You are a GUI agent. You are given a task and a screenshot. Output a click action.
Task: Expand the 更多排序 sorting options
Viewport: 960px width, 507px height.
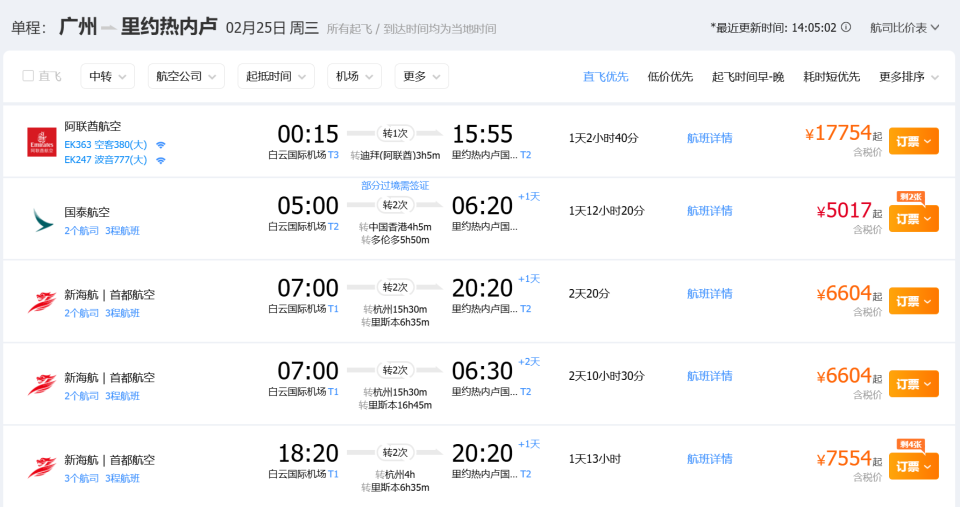tap(908, 76)
